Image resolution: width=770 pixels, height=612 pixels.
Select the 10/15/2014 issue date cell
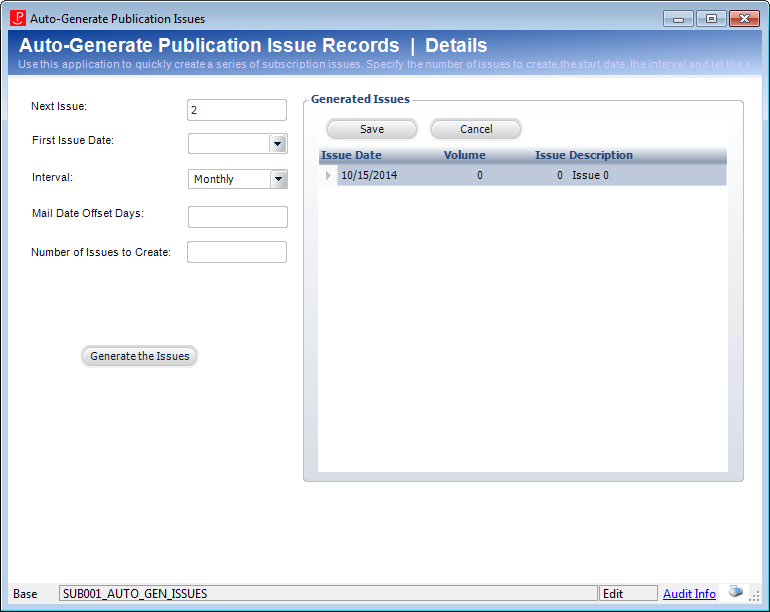click(x=369, y=175)
